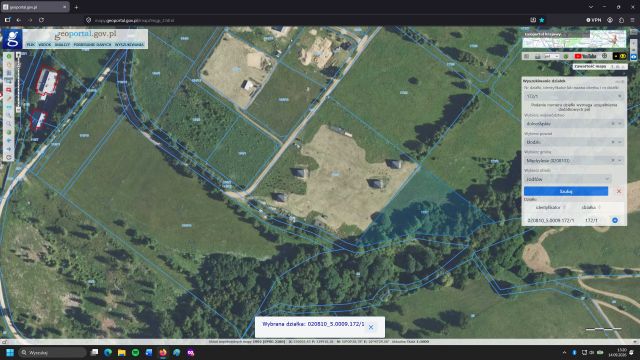Click the blue Szukaj button
Viewport: 640px width, 360px height.
[x=566, y=191]
